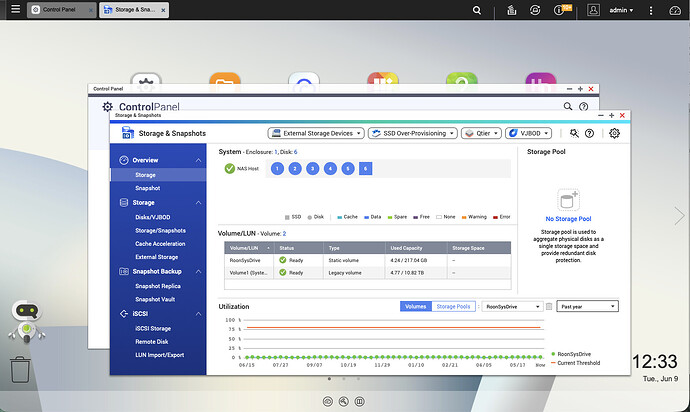Switch to the Storage & Snapshots taskbar tab

point(134,10)
